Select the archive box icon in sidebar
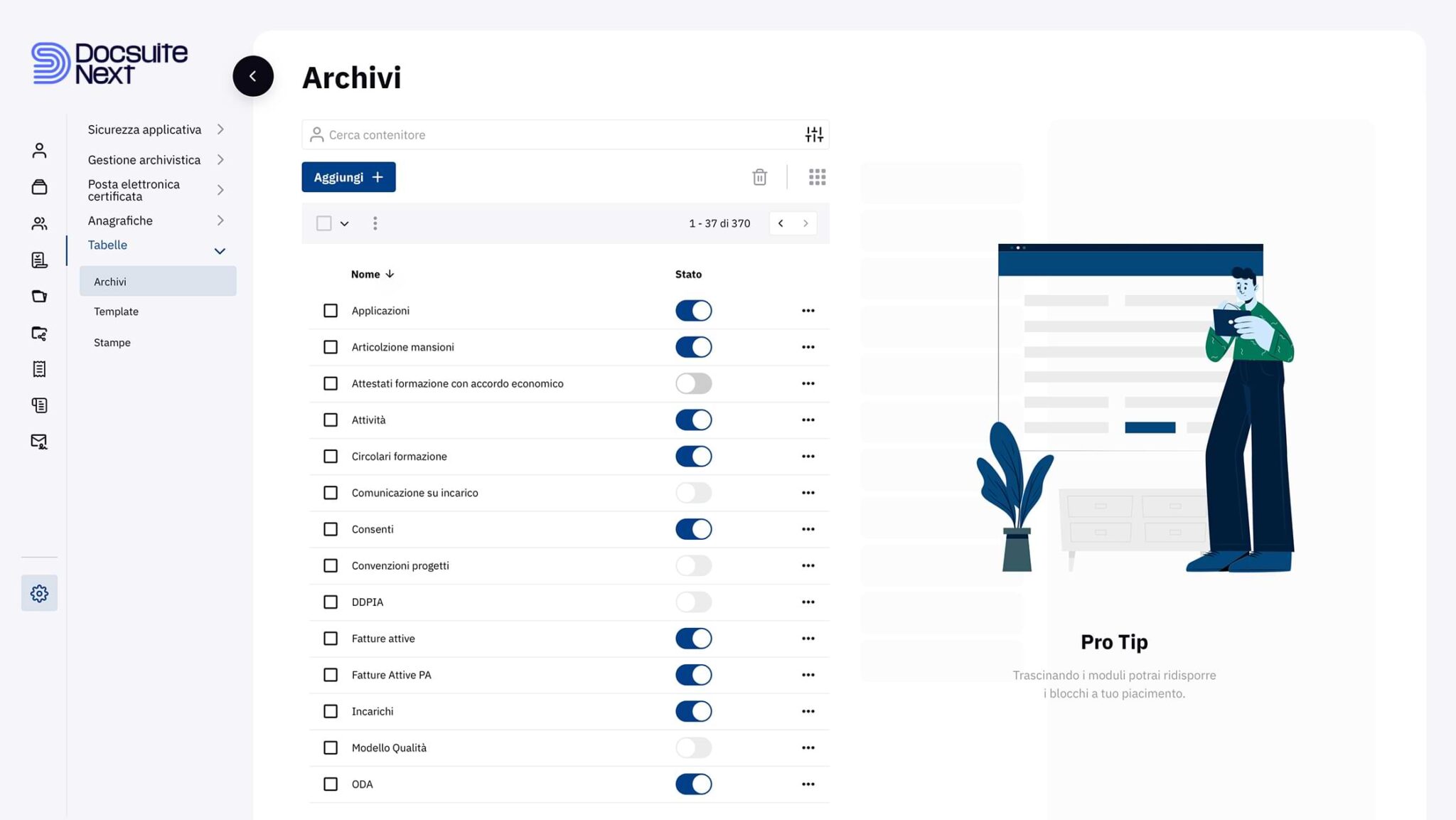The image size is (1456, 820). [x=39, y=186]
